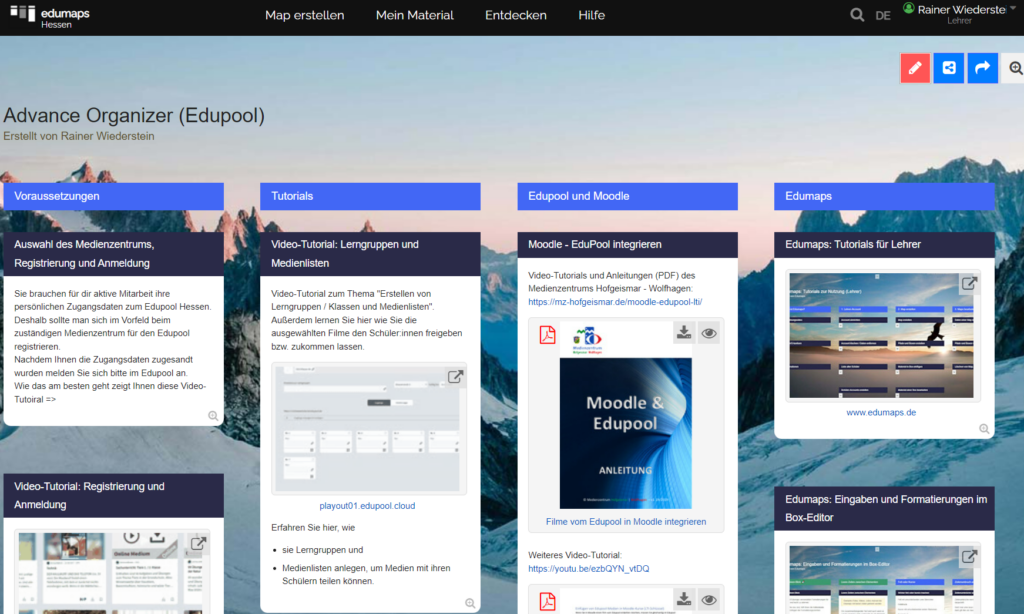Open the share map icon
Screen dimensions: 1024x614
pyautogui.click(x=948, y=68)
